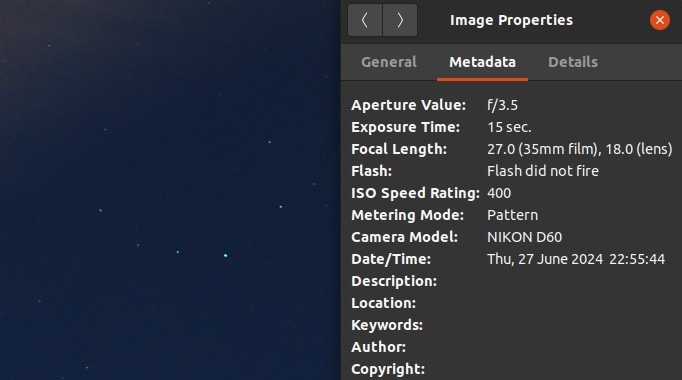Image resolution: width=682 pixels, height=380 pixels.
Task: Click the aperture value f/3.5
Action: (502, 105)
